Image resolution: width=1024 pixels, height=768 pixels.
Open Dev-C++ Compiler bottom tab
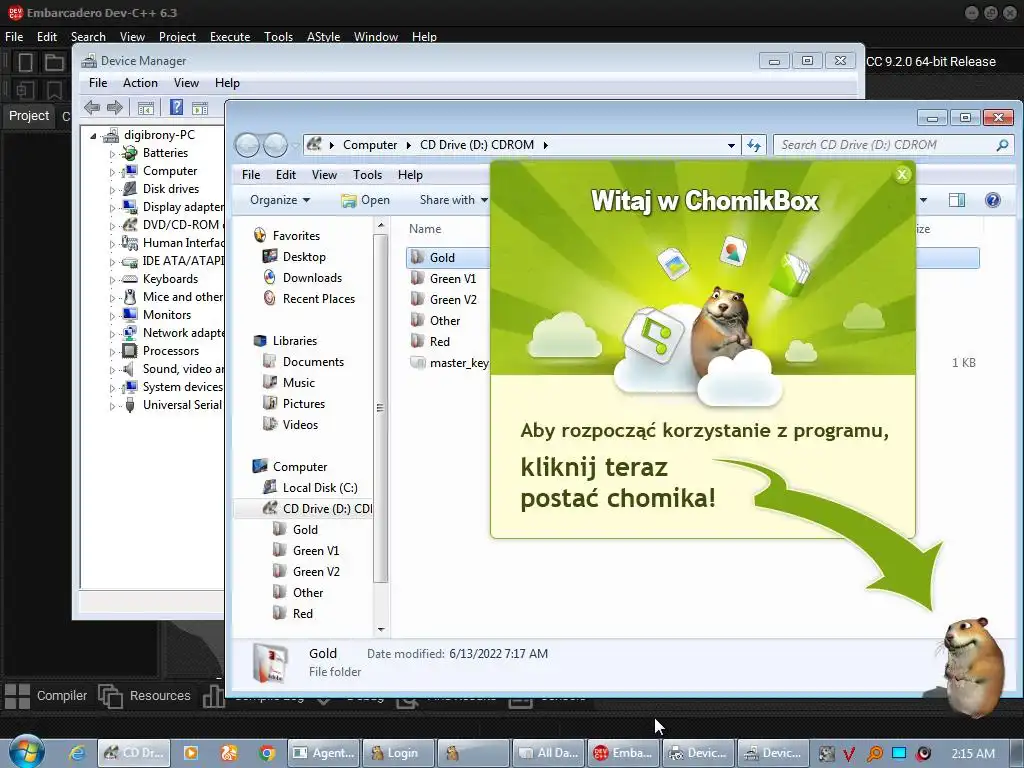[x=46, y=696]
